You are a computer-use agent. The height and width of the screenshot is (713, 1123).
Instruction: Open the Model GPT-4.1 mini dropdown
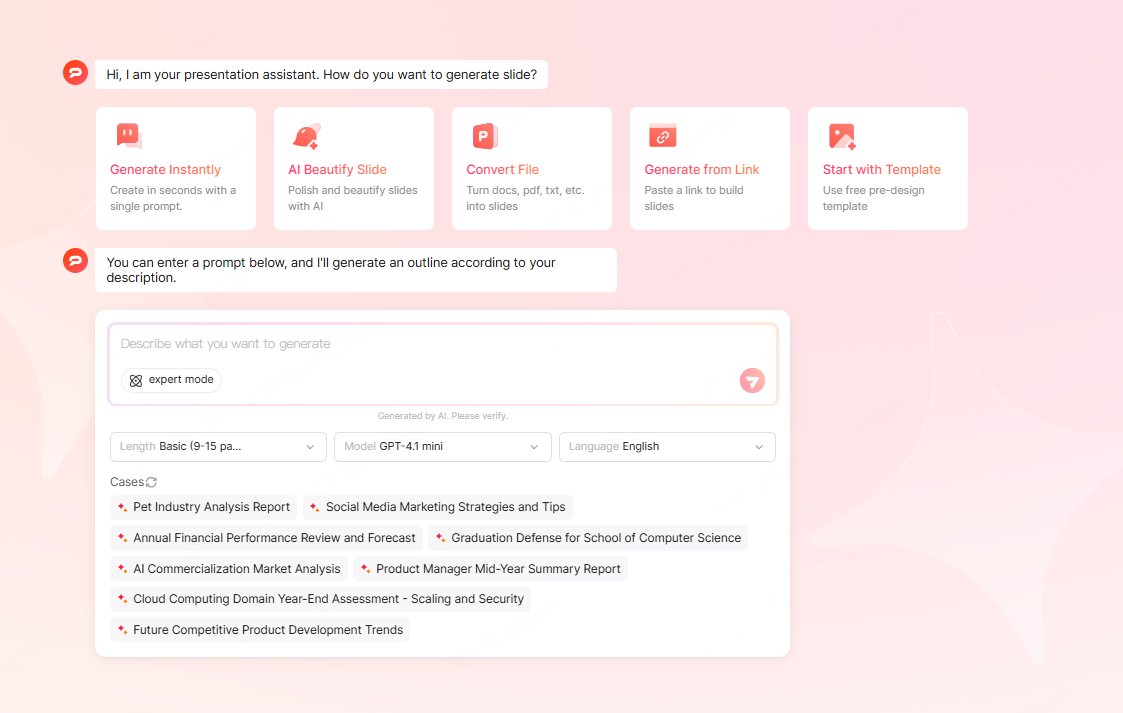[442, 446]
